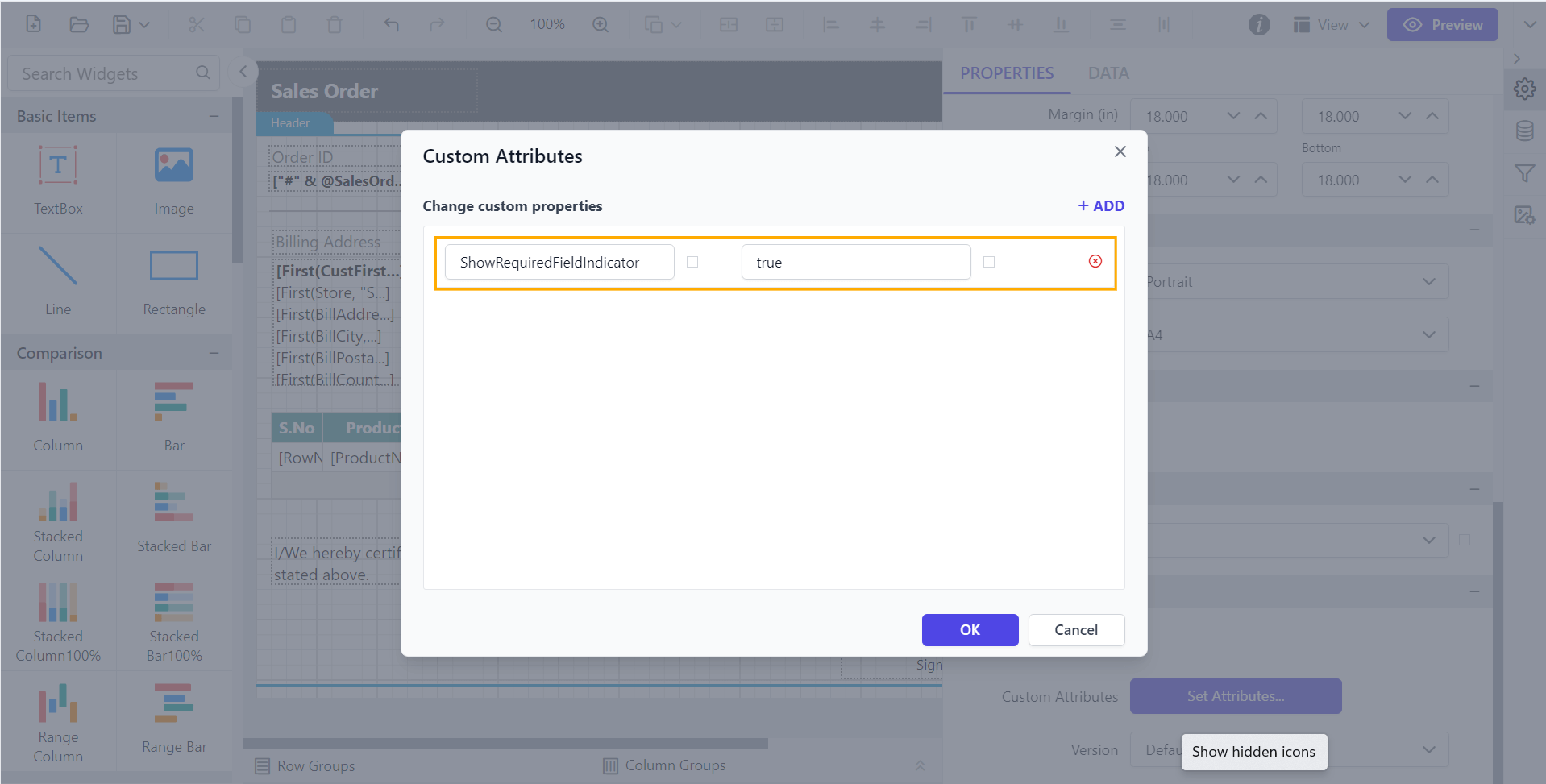Remove the ShowRequiredFieldIndicator row with the red delete icon

pos(1095,261)
